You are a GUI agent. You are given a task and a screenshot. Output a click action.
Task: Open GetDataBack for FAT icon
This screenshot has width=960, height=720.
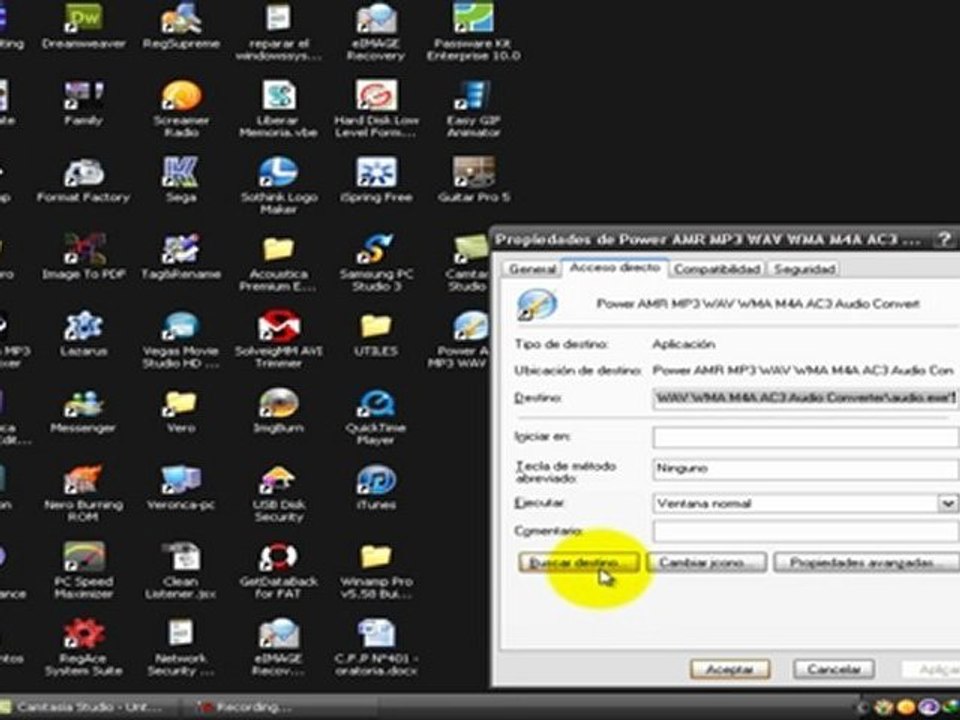click(x=279, y=571)
